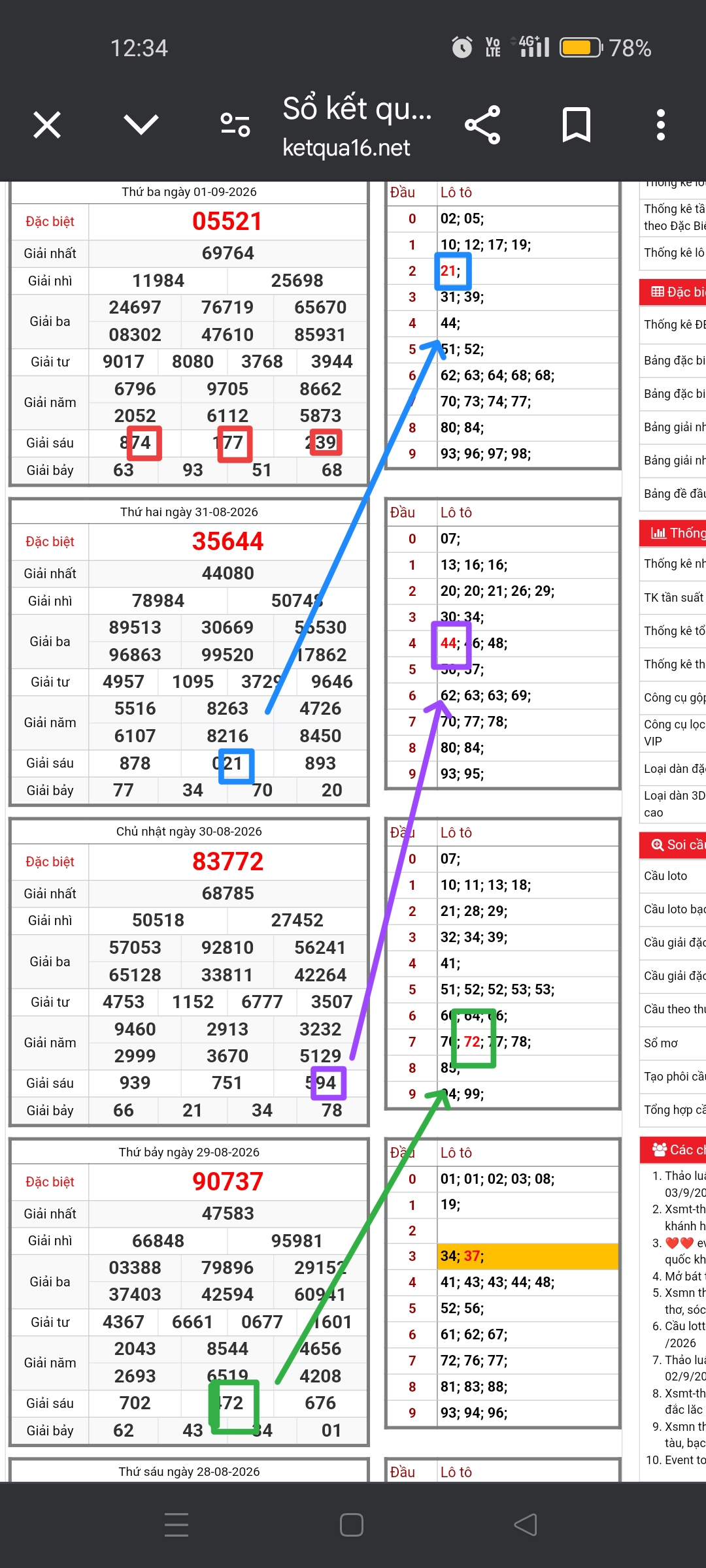The image size is (706, 1568).
Task: Tap date header Thứ bảy ngày 29-08-2026
Action: point(189,1152)
